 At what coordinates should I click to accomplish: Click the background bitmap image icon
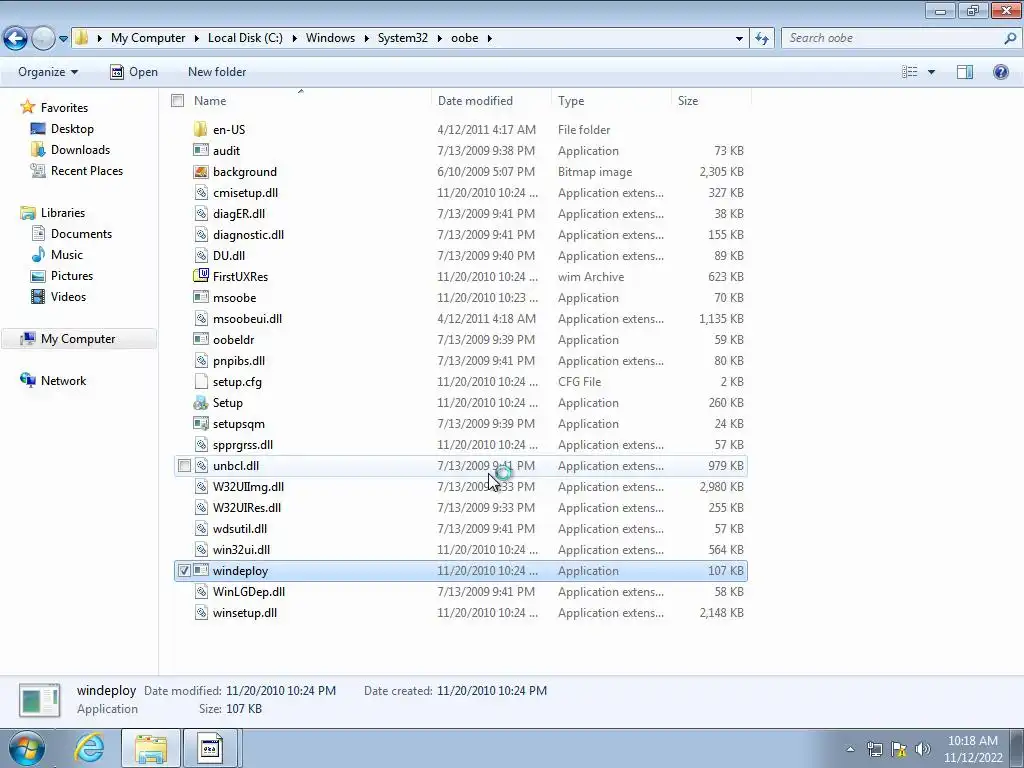tap(200, 172)
